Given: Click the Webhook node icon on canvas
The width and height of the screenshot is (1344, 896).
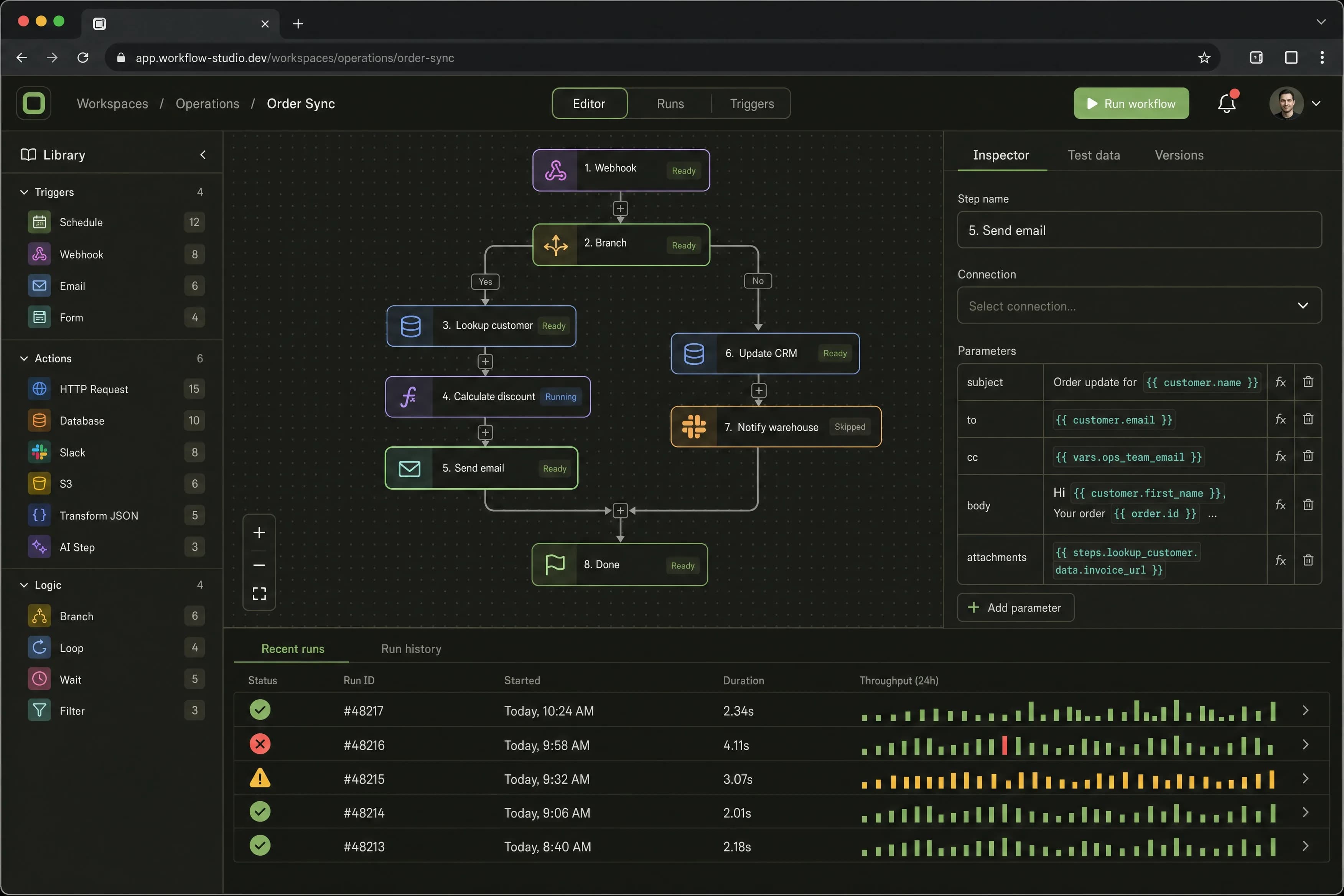Looking at the screenshot, I should point(555,170).
